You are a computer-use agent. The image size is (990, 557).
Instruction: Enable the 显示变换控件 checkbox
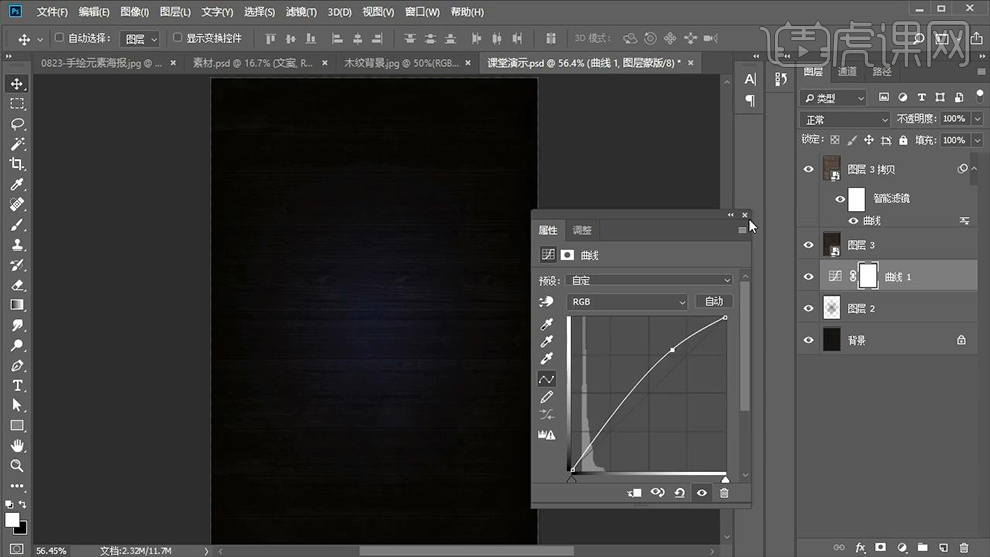click(178, 38)
